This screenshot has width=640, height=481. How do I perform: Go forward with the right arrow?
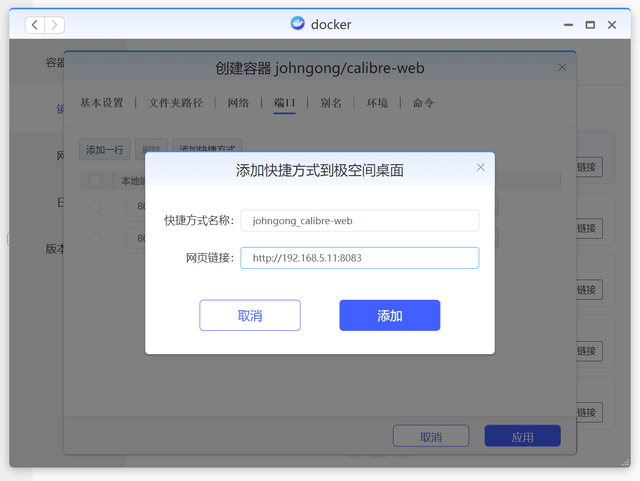pos(54,25)
